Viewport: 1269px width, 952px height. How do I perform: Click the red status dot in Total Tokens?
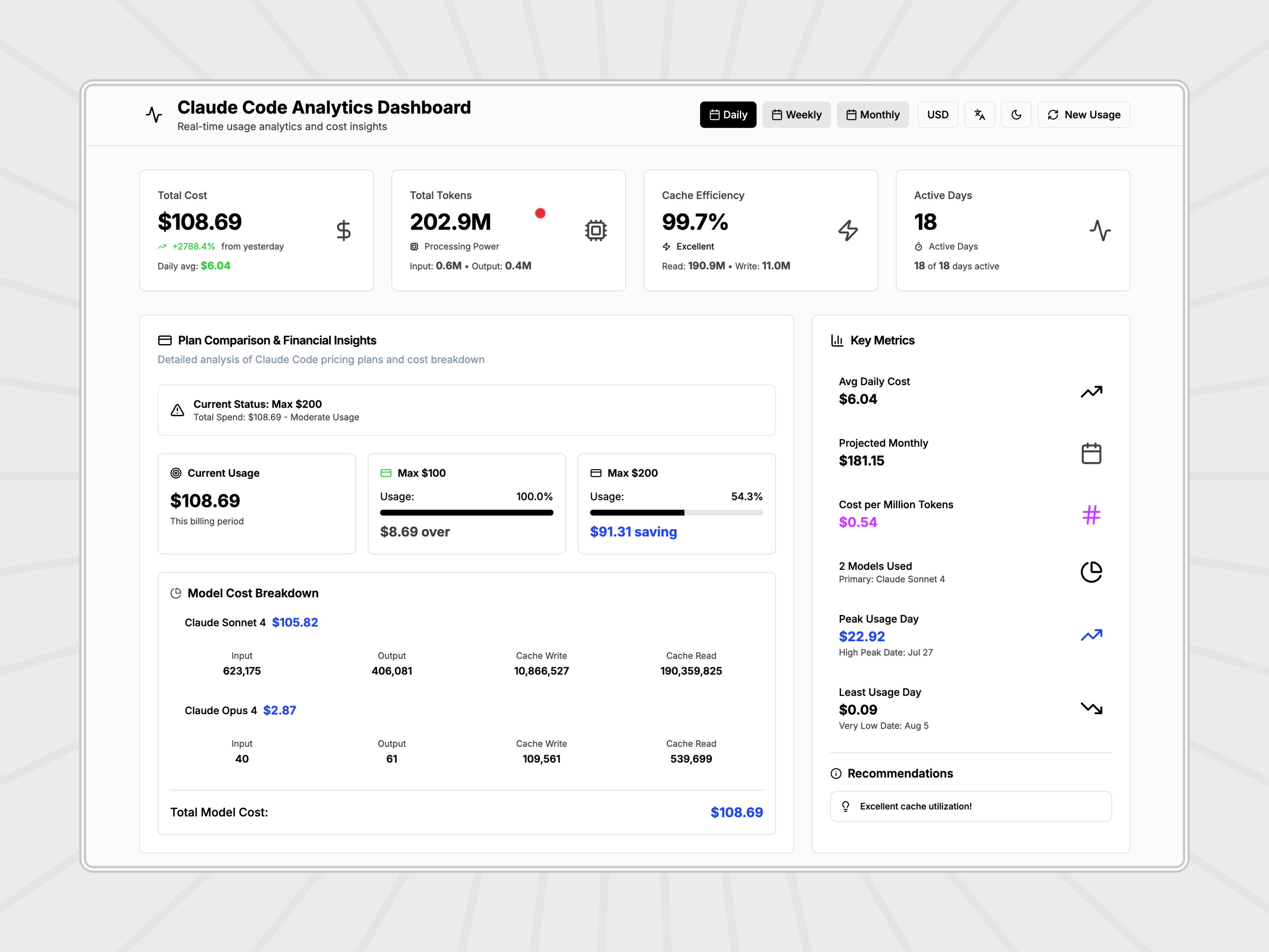(540, 213)
